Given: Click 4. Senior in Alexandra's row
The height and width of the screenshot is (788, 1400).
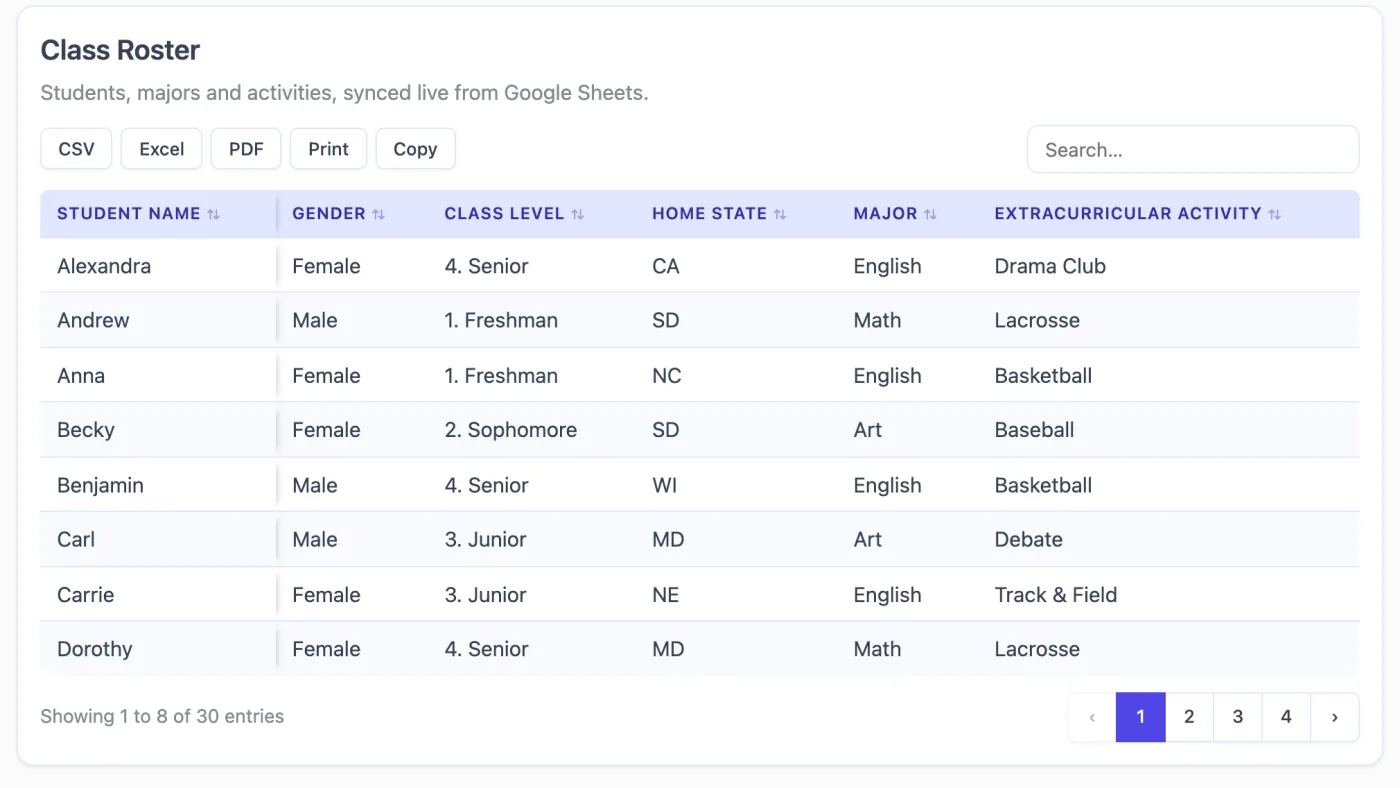Looking at the screenshot, I should [487, 266].
